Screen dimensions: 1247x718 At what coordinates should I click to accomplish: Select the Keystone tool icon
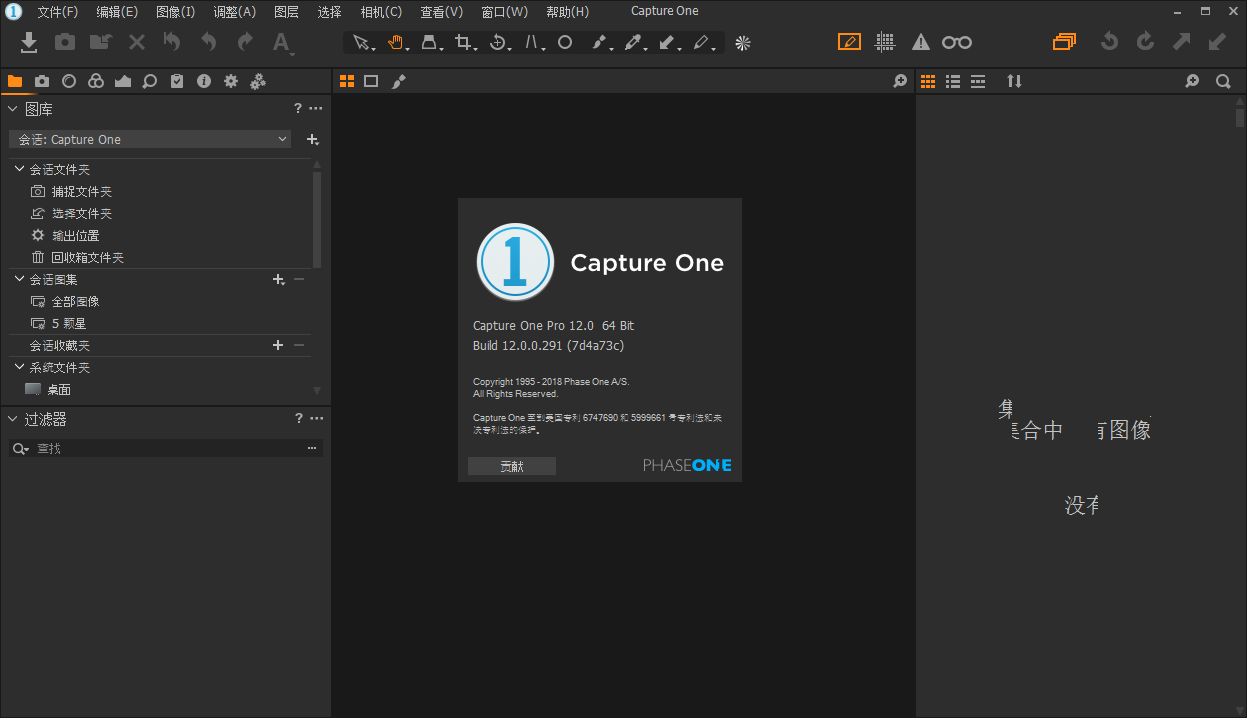tap(428, 42)
